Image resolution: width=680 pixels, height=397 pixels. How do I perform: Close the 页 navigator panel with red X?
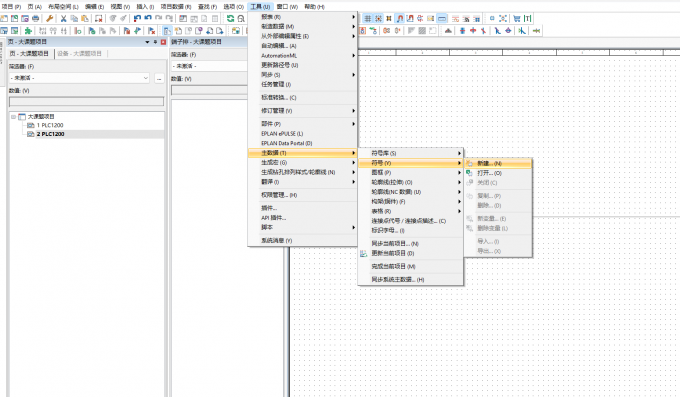coord(163,42)
